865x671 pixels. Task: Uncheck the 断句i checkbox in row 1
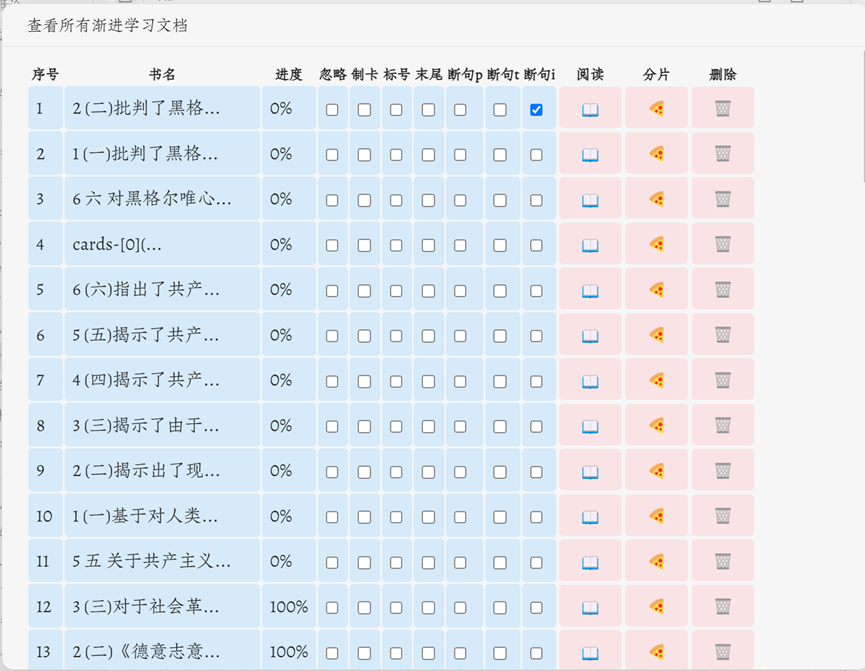[x=536, y=110]
